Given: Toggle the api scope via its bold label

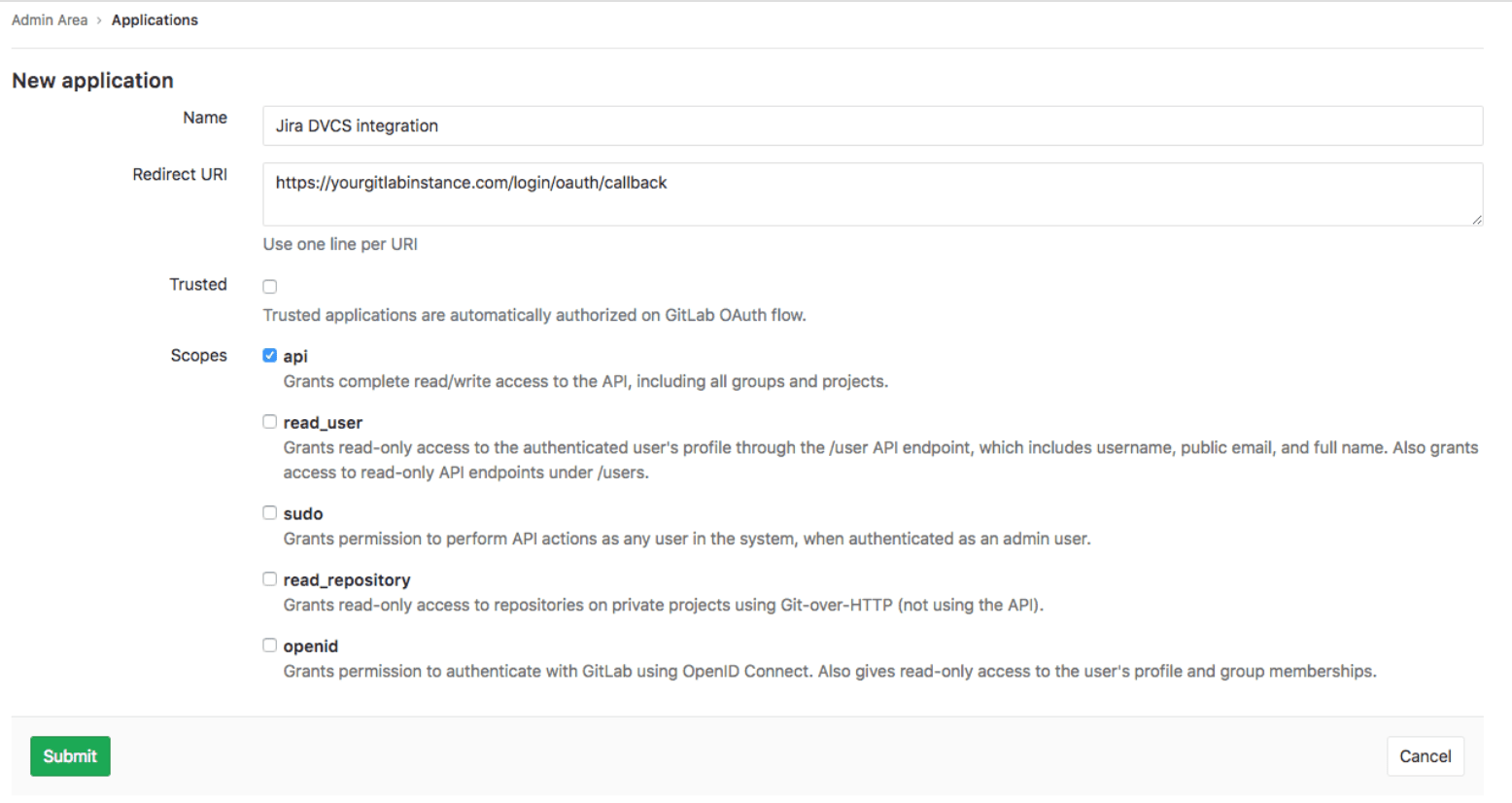Looking at the screenshot, I should (294, 355).
